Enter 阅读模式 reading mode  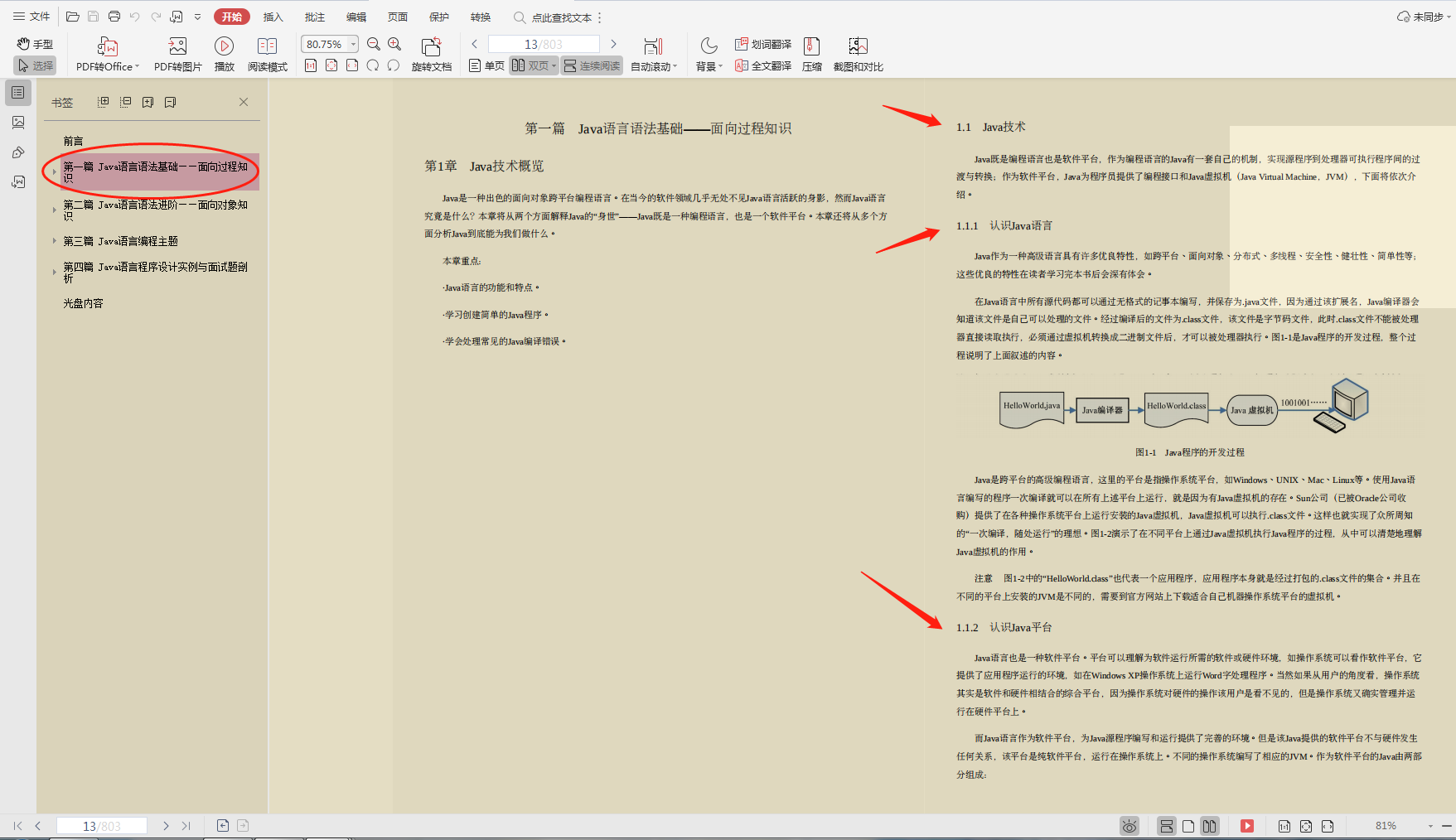pyautogui.click(x=268, y=55)
